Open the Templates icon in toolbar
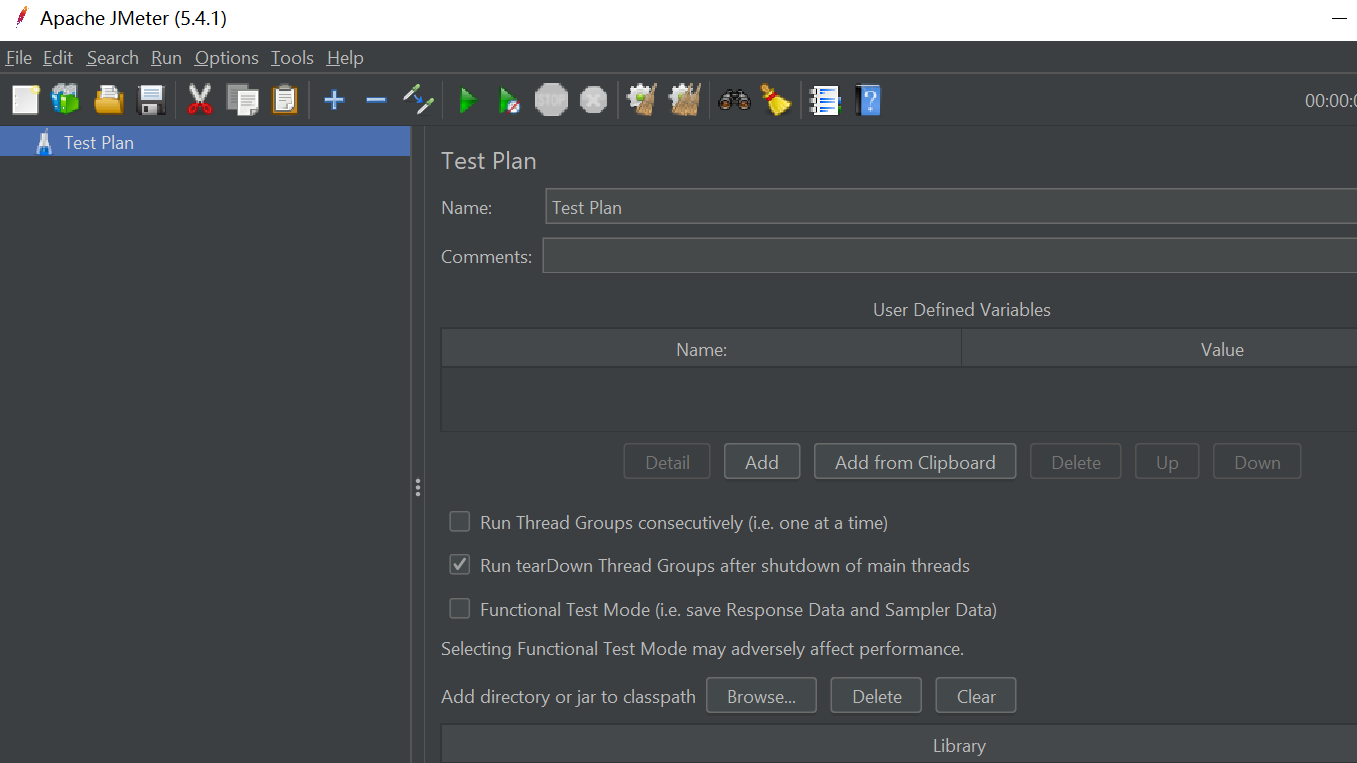The height and width of the screenshot is (763, 1357). pyautogui.click(x=65, y=100)
